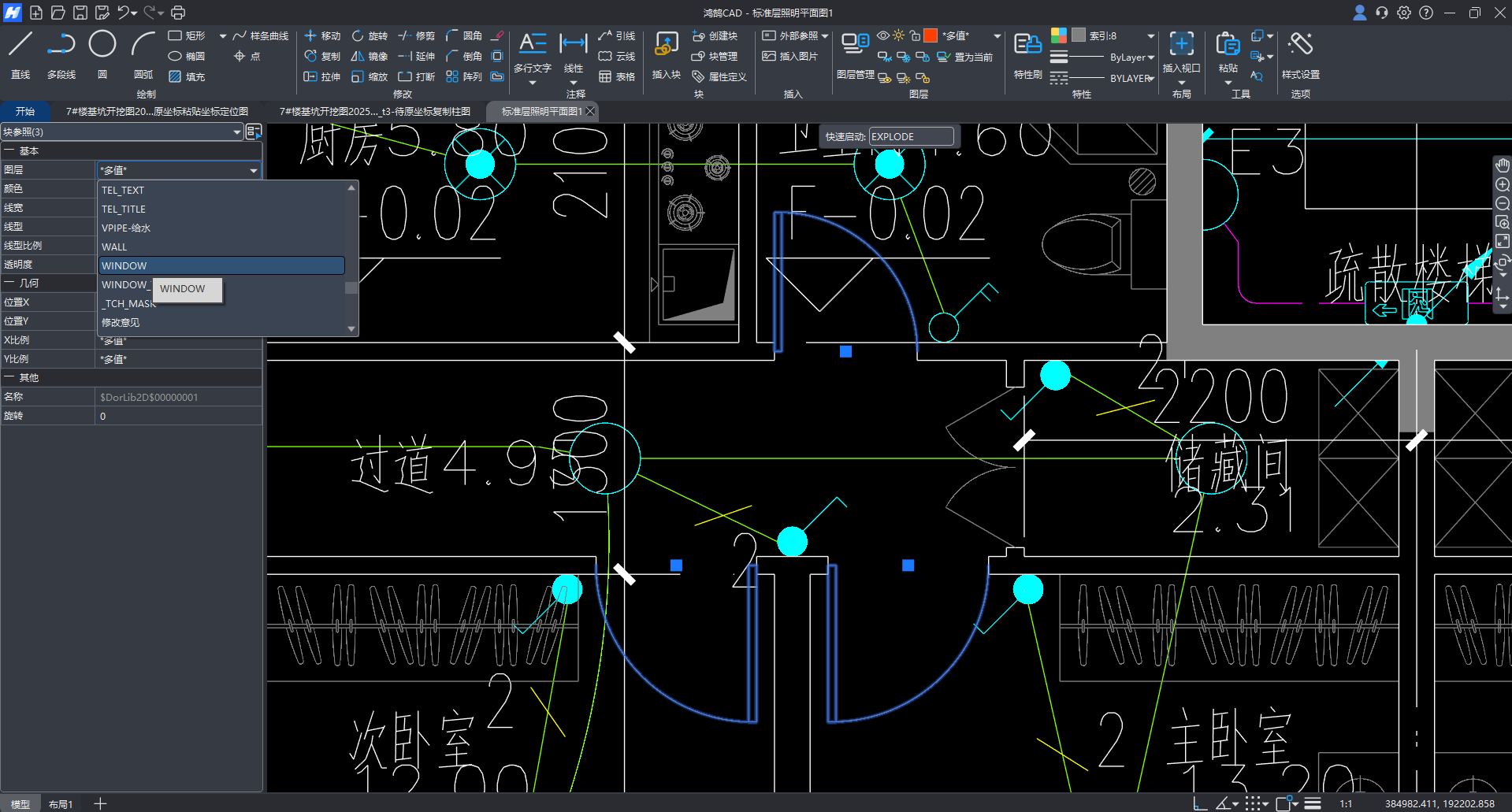Toggle layer visibility eye icon in ribbon
Viewport: 1512px width, 812px height.
883,36
